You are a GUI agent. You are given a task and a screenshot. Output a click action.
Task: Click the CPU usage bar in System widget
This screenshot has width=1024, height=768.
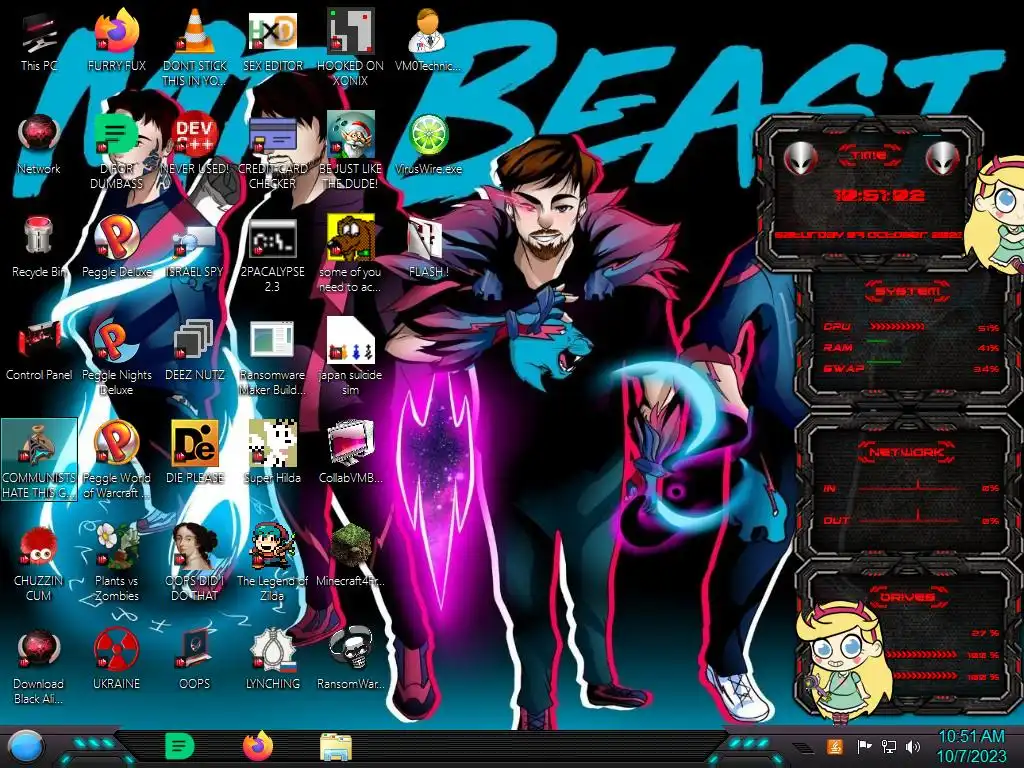897,327
